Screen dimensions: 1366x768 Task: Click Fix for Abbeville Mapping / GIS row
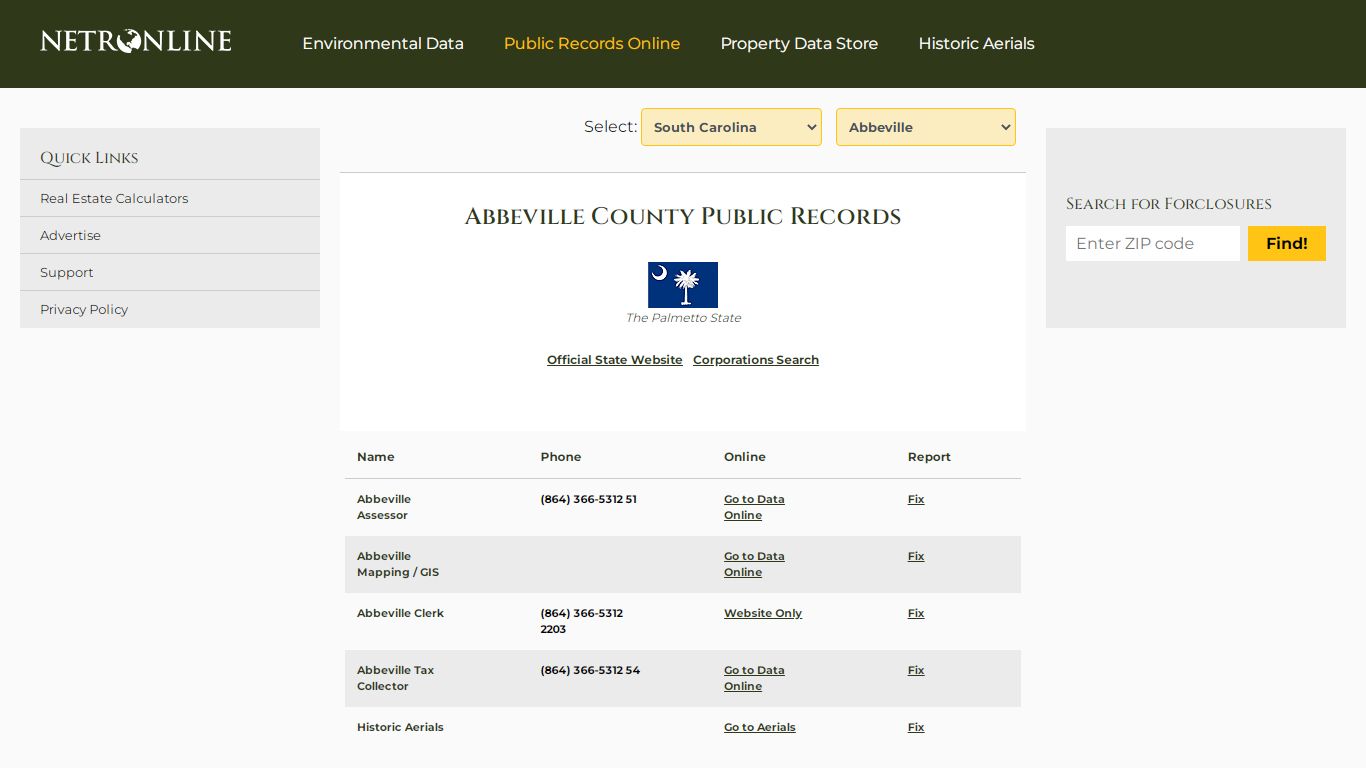tap(916, 556)
